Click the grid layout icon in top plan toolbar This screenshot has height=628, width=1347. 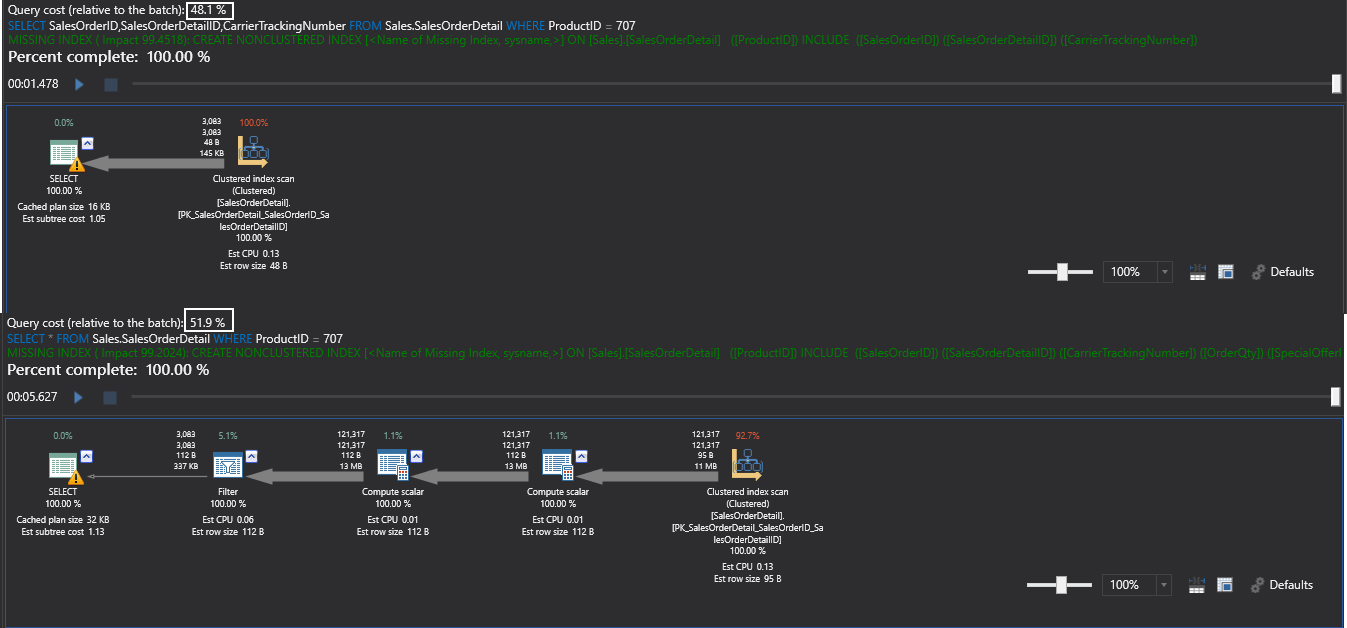tap(1198, 272)
